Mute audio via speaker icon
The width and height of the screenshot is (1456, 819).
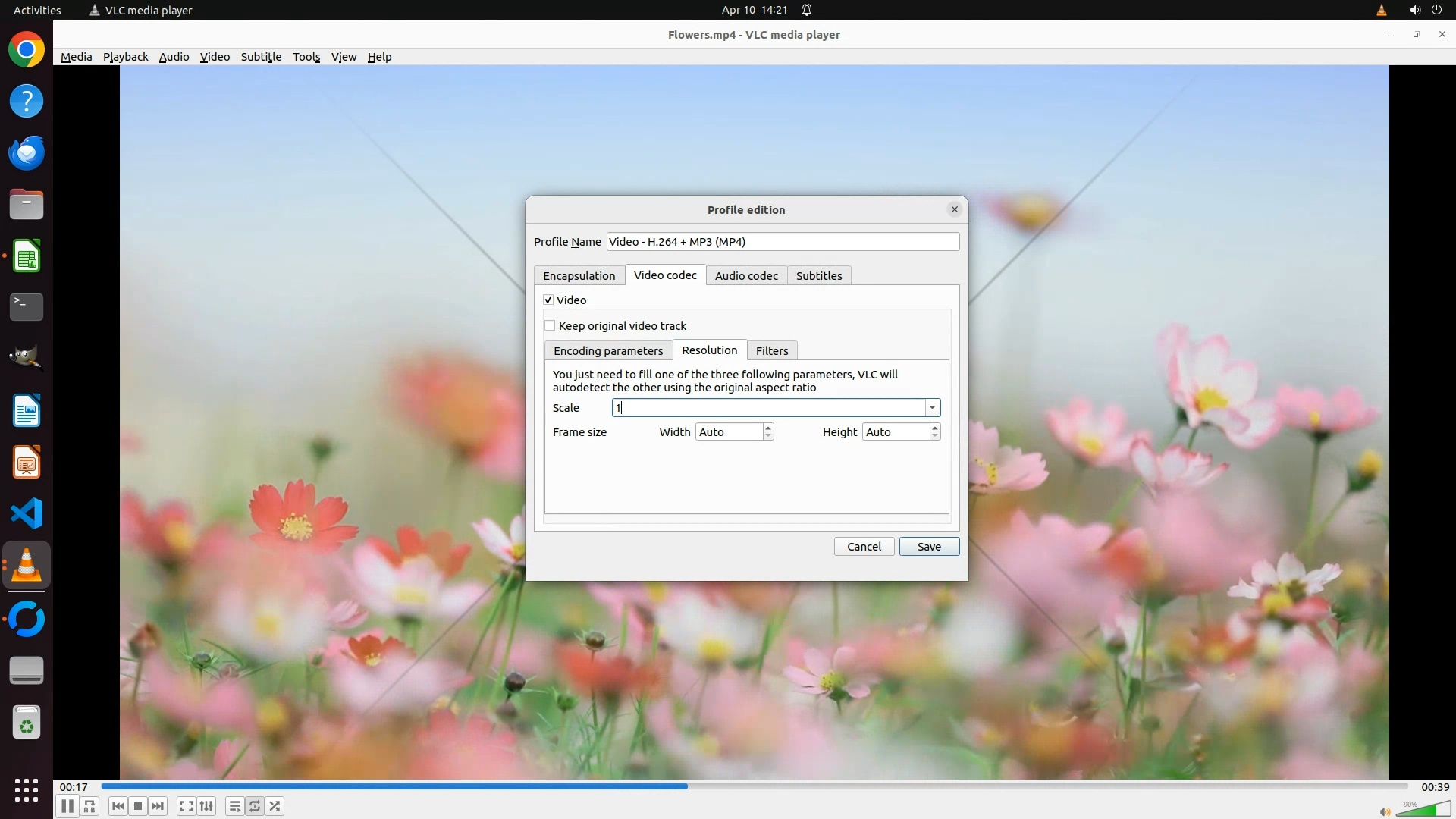coord(1385,812)
